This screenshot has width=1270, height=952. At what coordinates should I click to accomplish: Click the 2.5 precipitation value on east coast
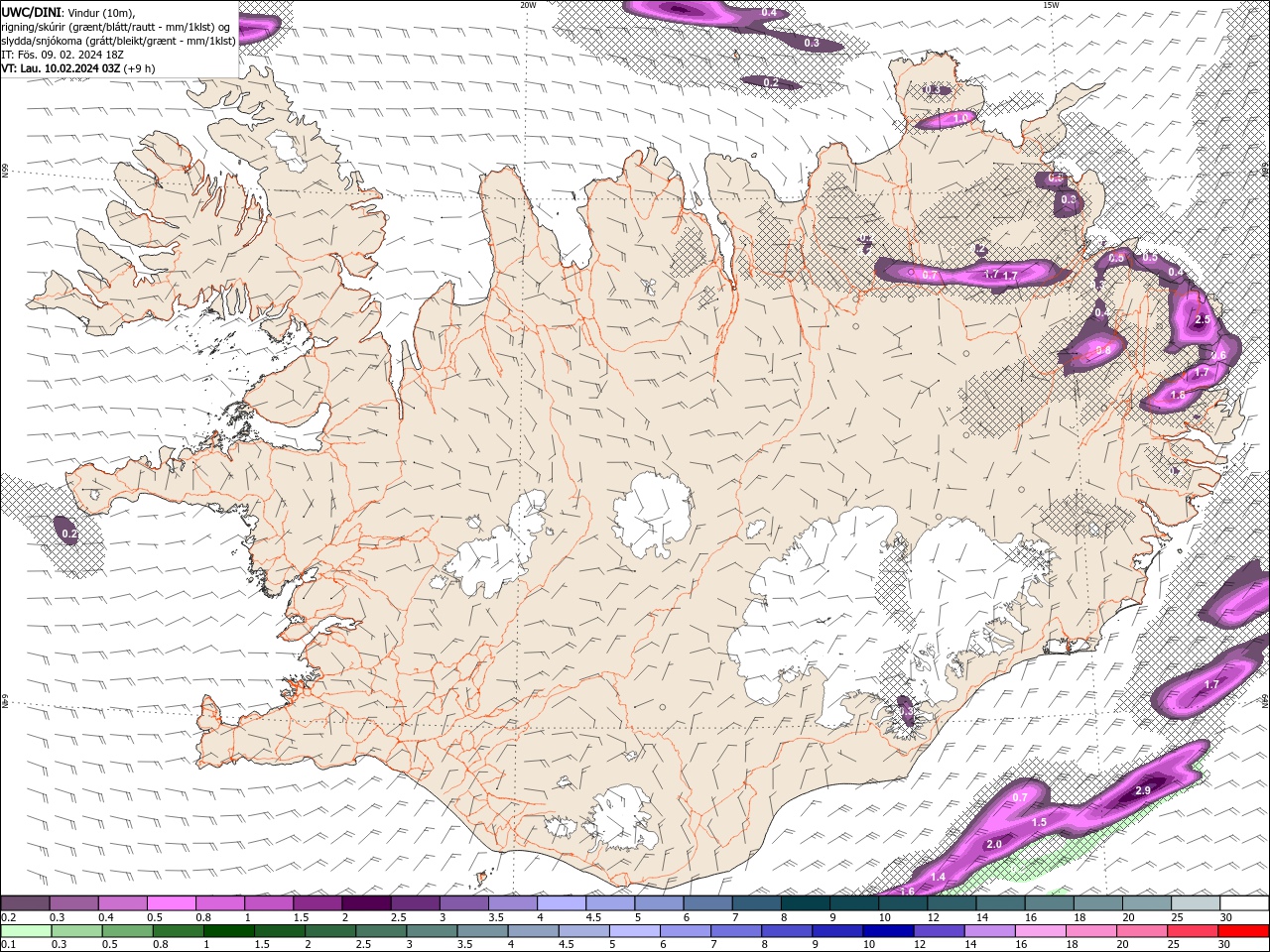coord(1204,319)
